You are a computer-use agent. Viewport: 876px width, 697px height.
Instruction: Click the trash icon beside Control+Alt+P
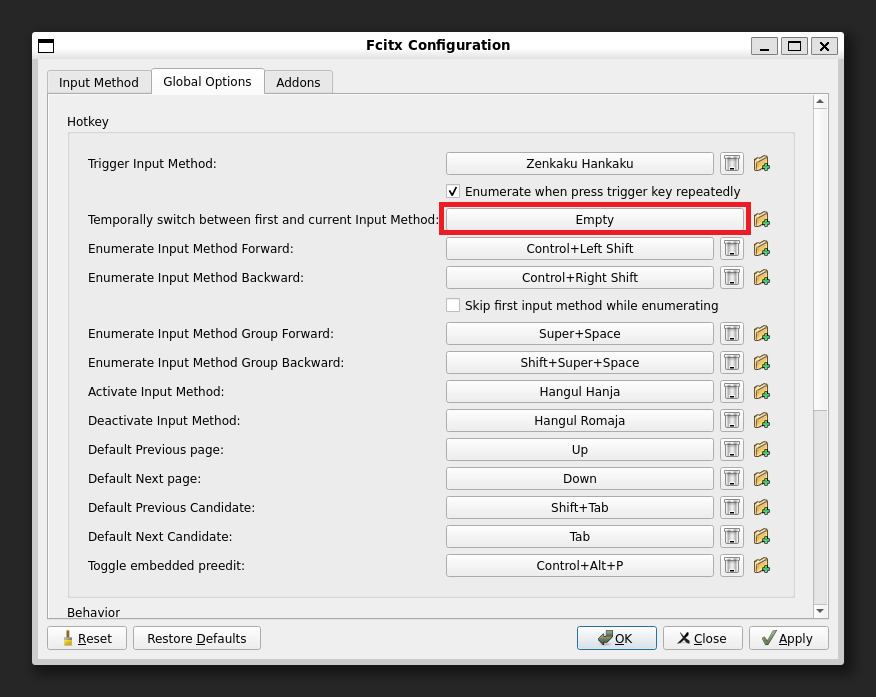click(x=732, y=566)
